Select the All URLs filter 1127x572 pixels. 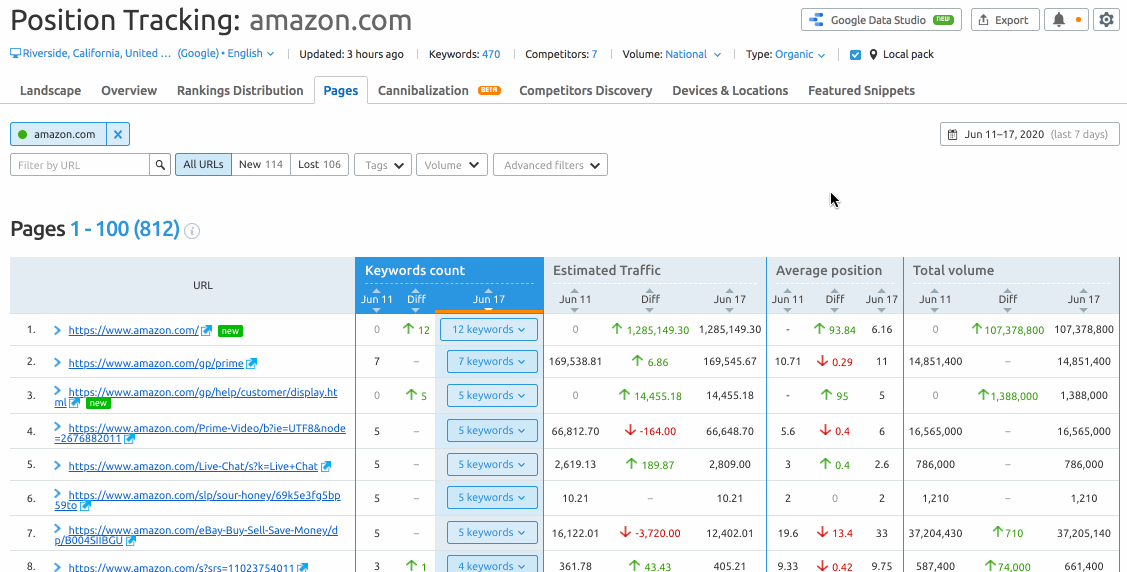[203, 165]
